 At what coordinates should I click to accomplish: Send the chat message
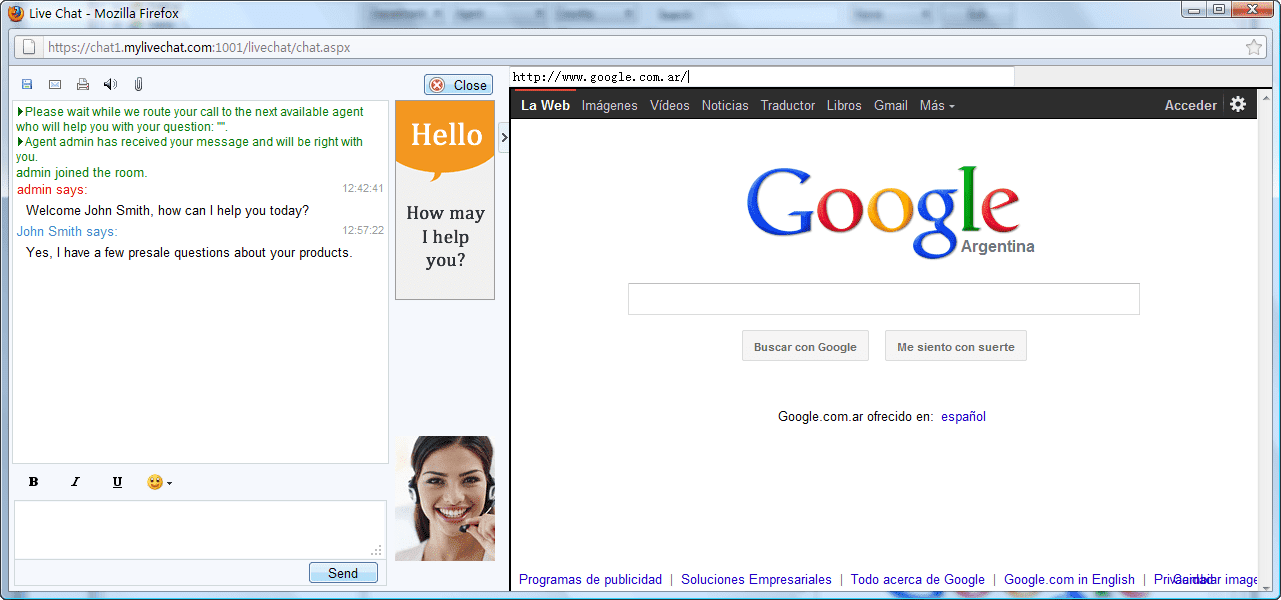[343, 573]
